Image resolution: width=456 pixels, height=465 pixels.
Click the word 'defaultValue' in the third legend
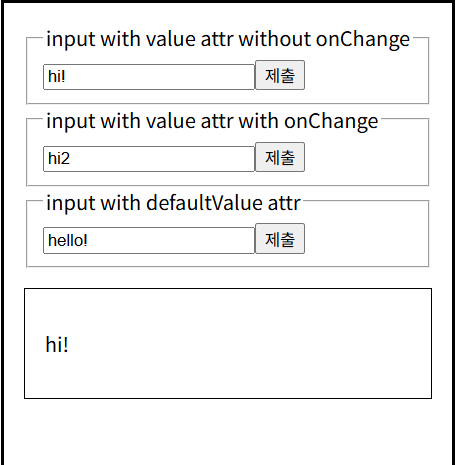(x=204, y=203)
